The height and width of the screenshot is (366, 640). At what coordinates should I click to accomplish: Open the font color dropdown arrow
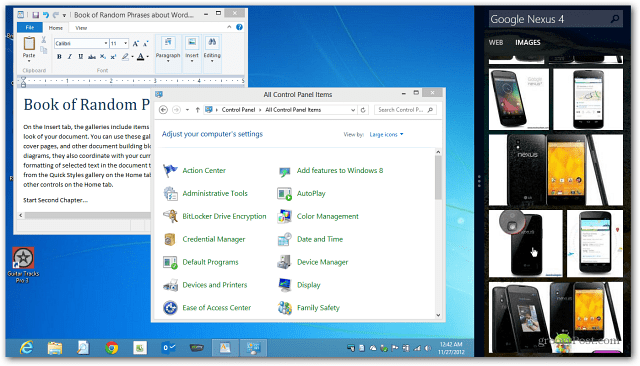[x=147, y=57]
